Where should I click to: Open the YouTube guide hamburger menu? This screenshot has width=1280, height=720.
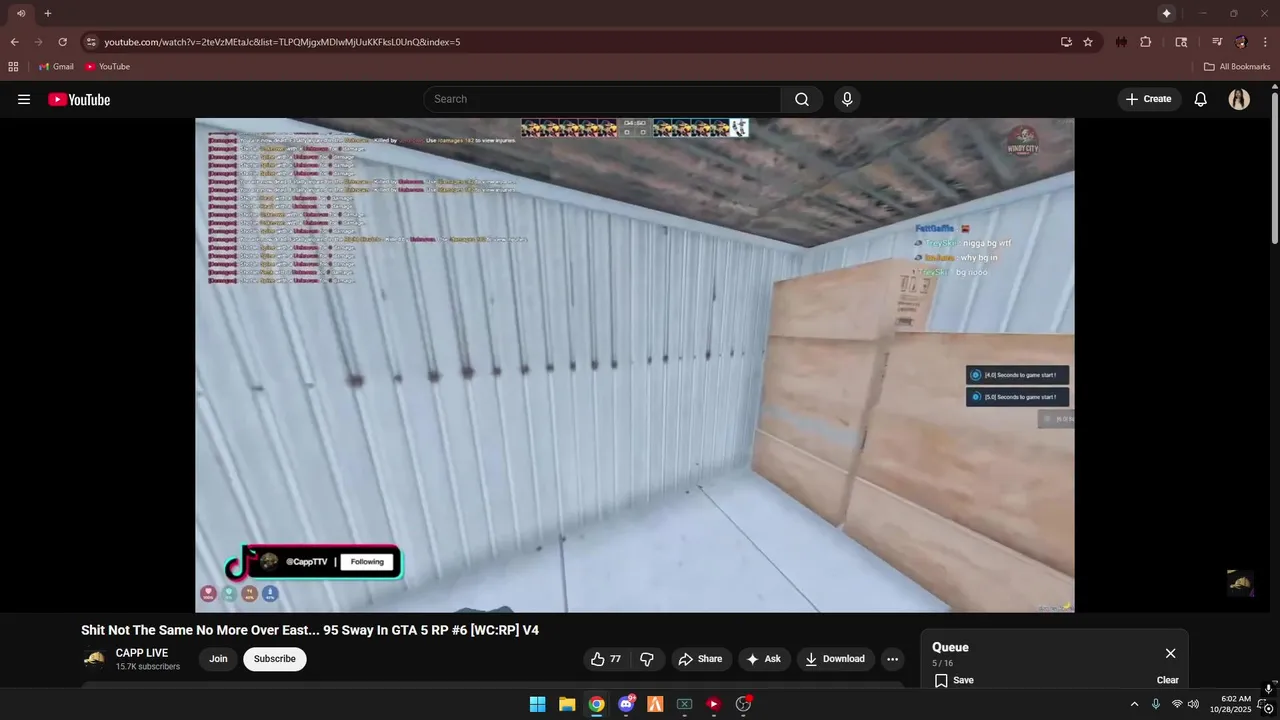[24, 99]
